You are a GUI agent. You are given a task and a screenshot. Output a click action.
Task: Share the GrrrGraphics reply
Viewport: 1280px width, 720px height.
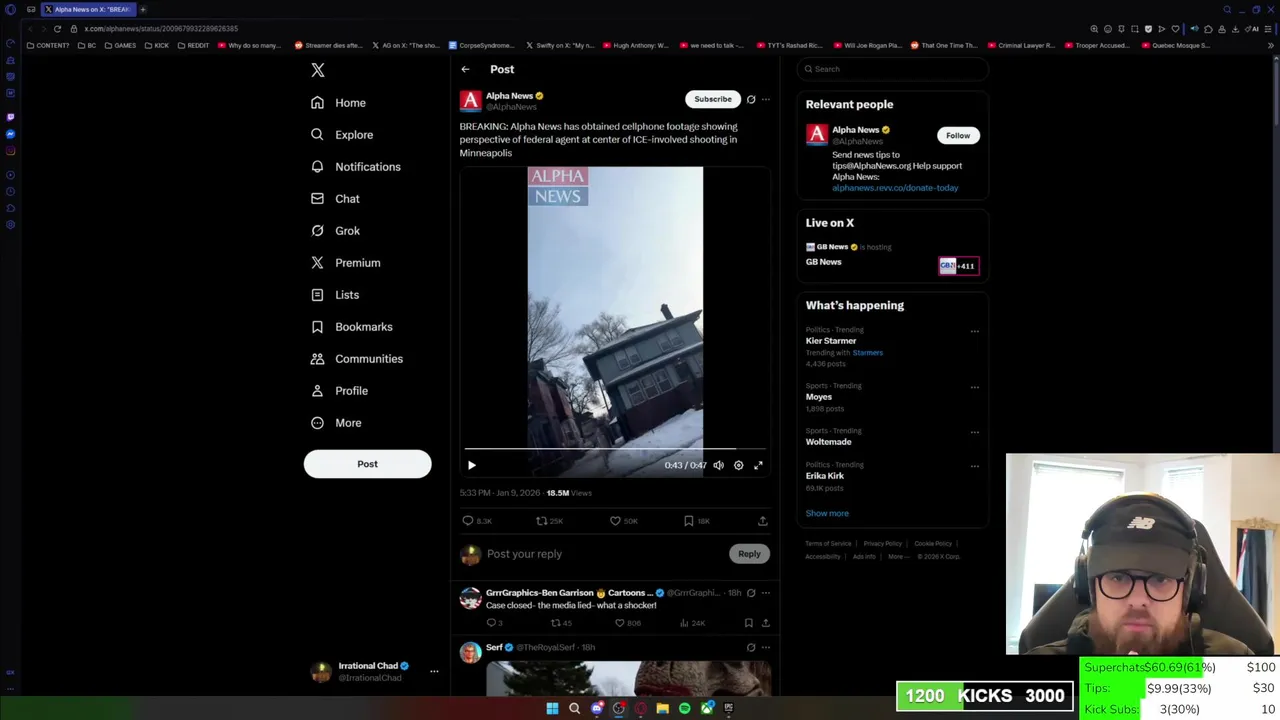[765, 623]
